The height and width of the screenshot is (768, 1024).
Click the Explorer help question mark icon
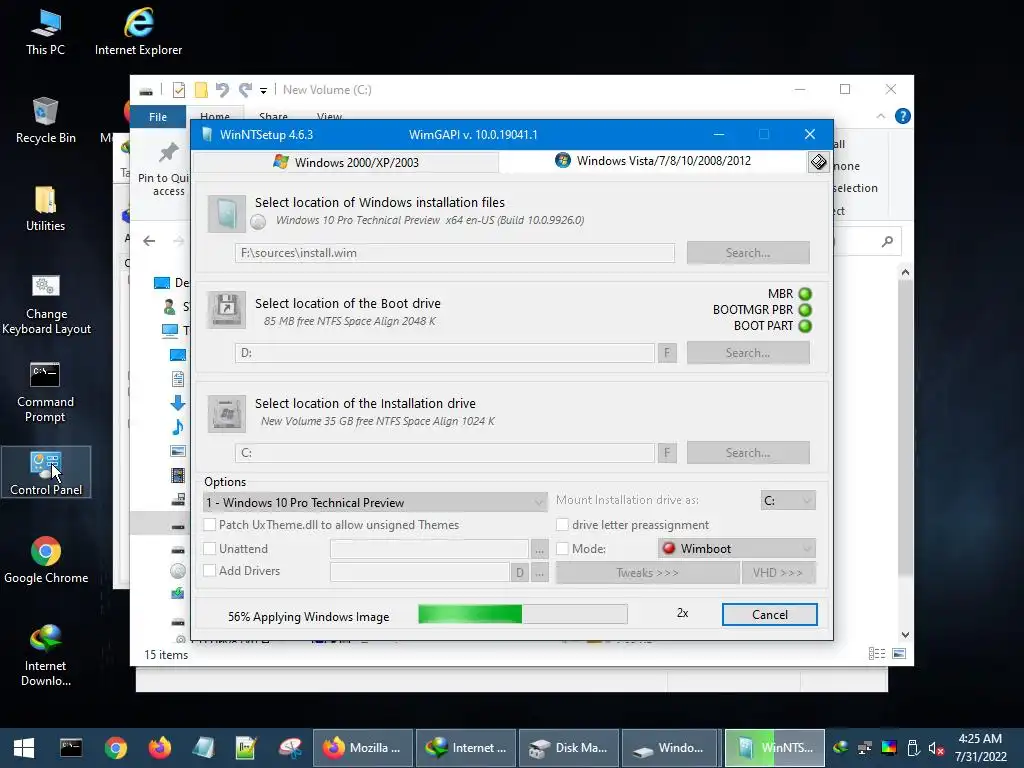[x=903, y=116]
